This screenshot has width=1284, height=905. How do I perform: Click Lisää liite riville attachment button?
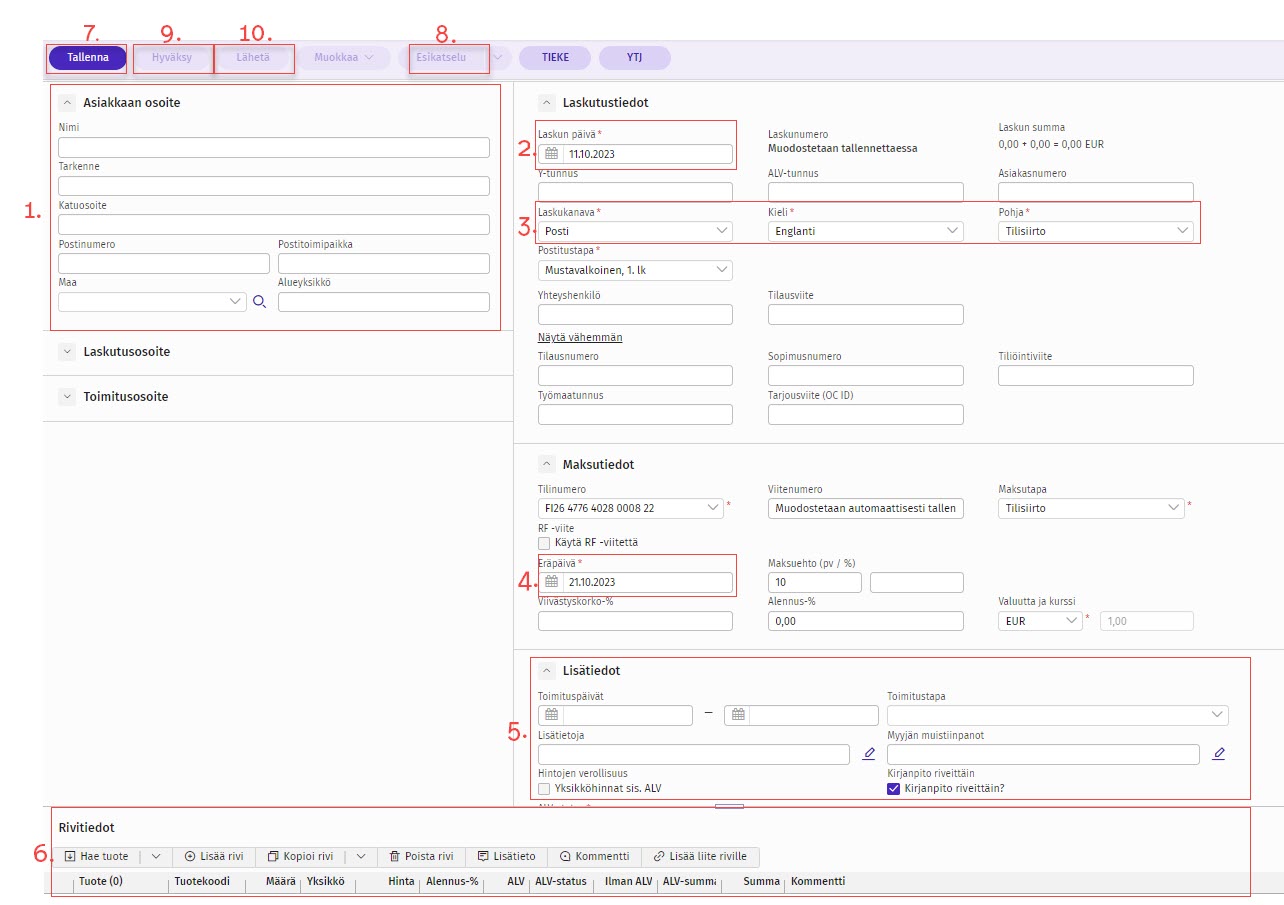[700, 857]
